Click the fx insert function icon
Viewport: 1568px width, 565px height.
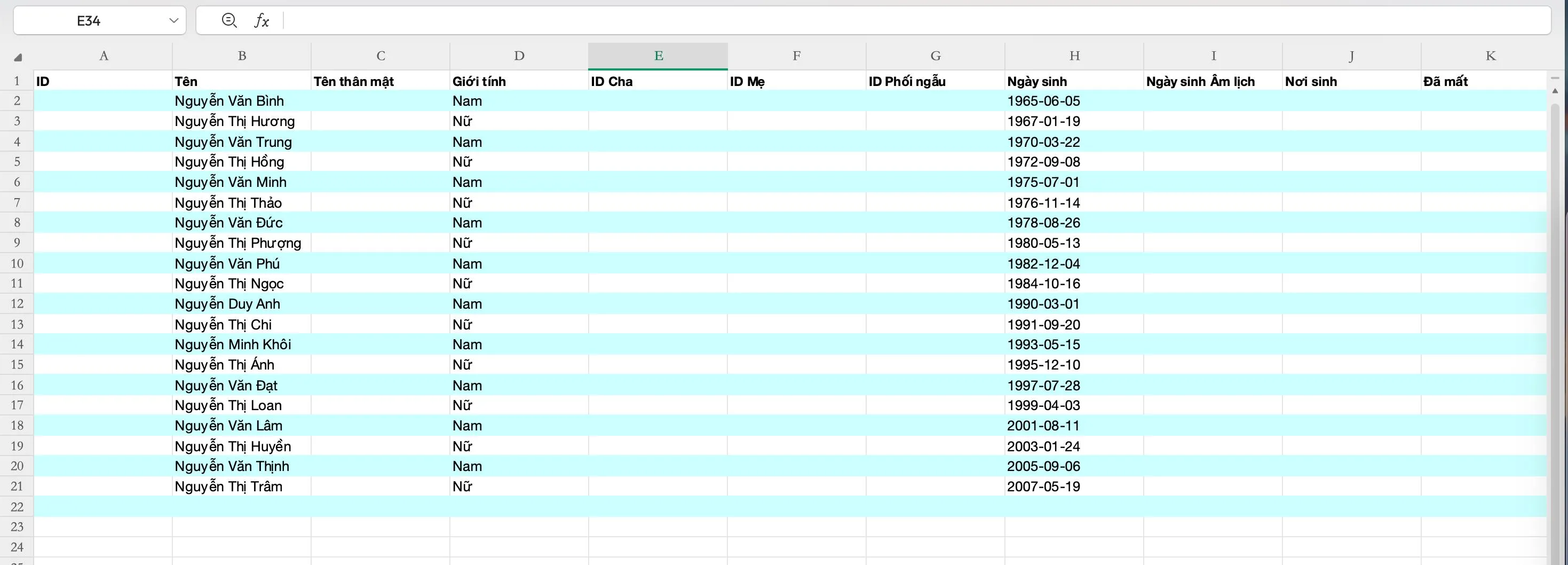[x=261, y=21]
